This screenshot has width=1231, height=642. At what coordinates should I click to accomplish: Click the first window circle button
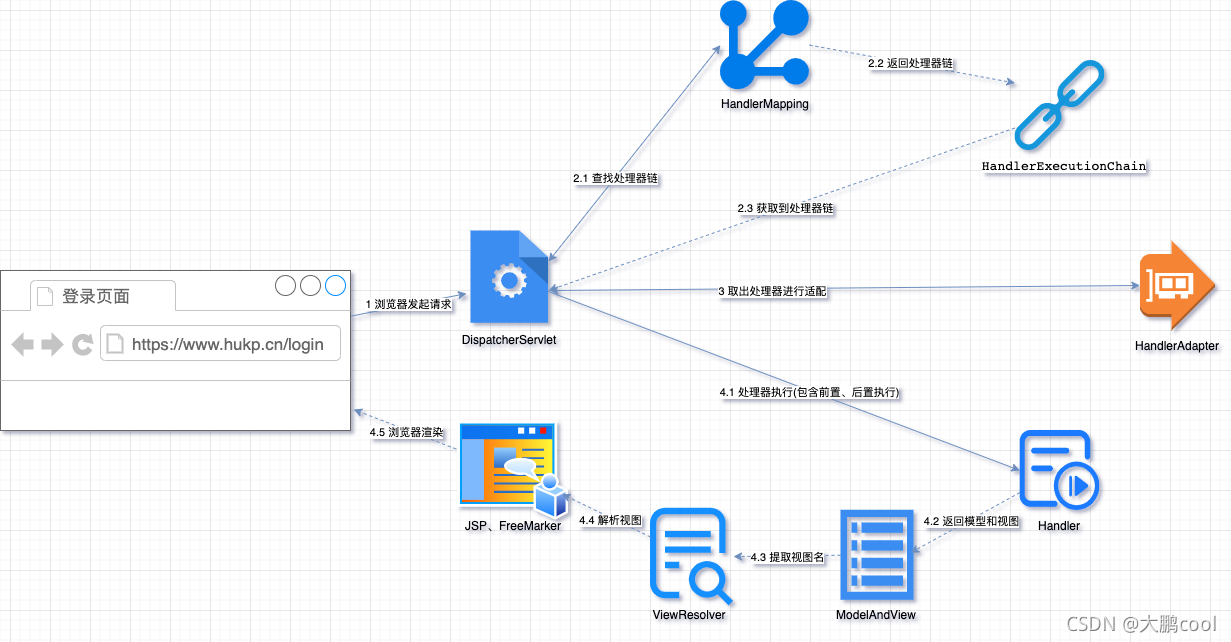click(286, 286)
